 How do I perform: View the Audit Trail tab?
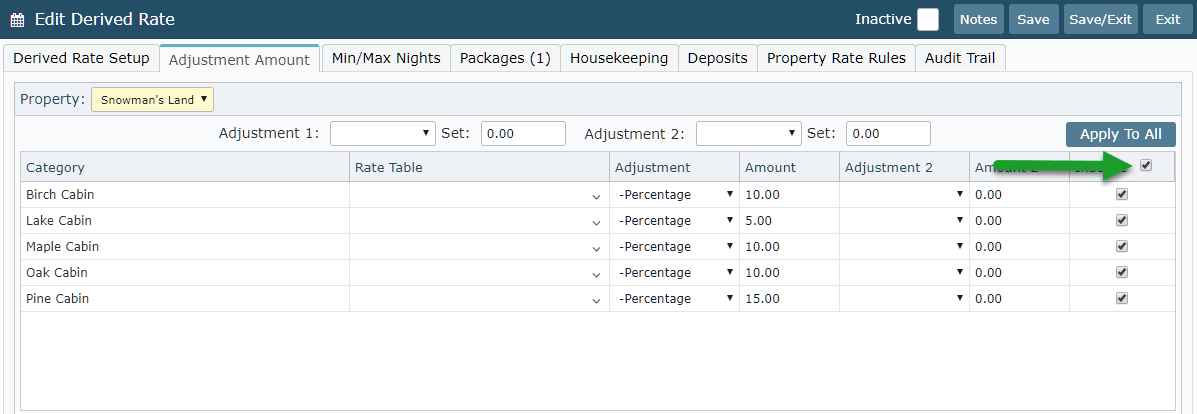pyautogui.click(x=960, y=58)
